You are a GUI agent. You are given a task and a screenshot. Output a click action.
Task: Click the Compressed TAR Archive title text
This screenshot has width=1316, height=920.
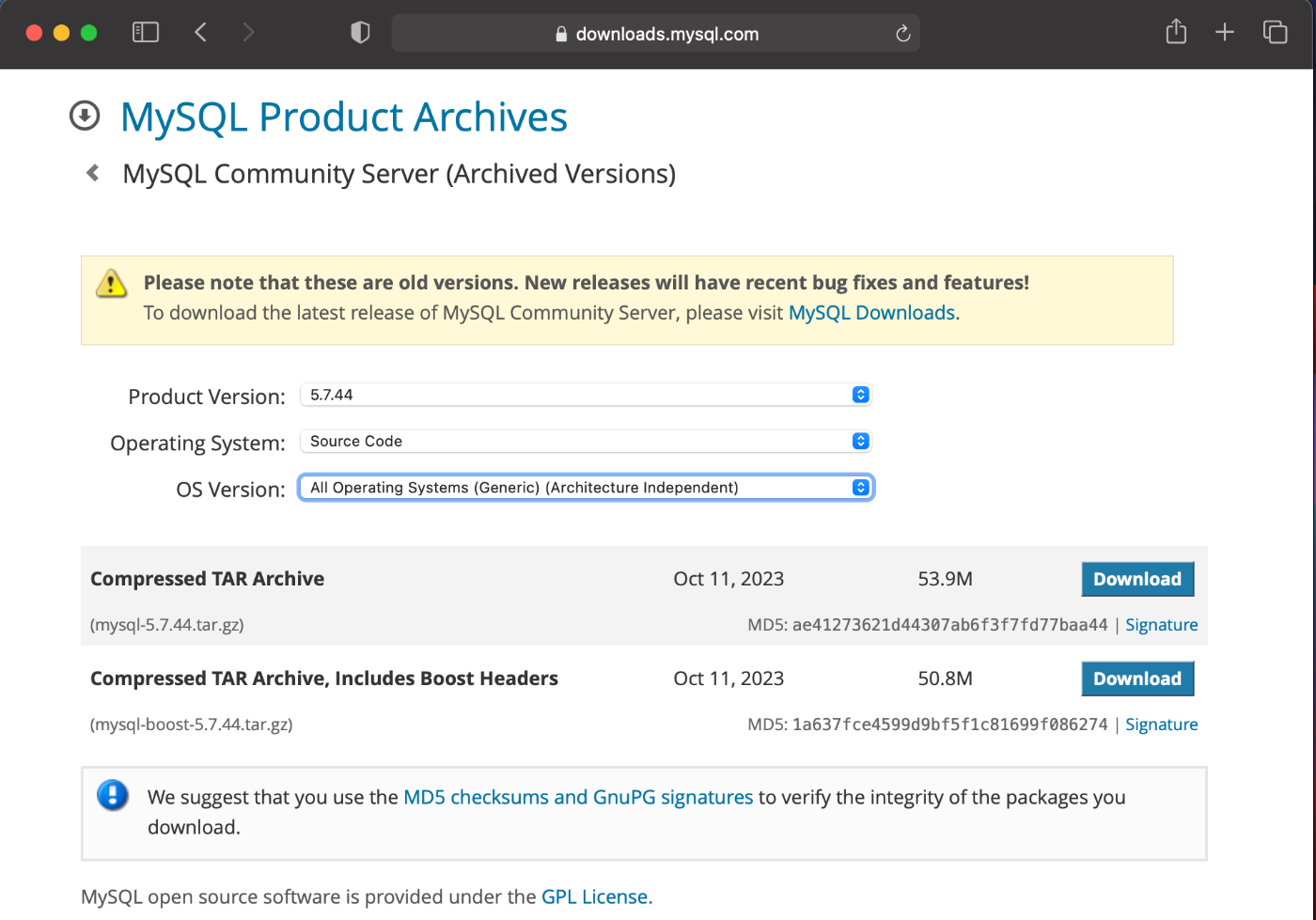[x=207, y=579]
